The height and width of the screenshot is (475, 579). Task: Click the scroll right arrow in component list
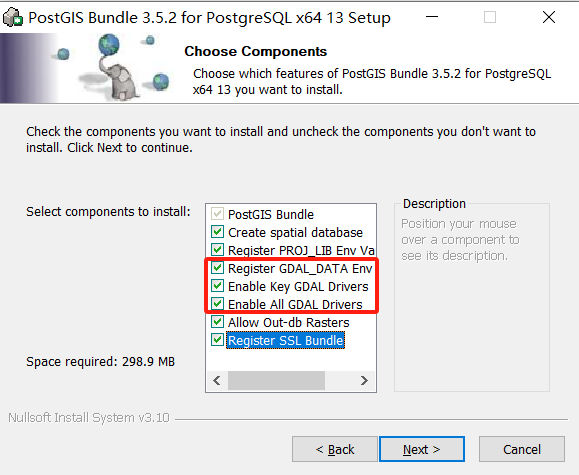coord(364,380)
